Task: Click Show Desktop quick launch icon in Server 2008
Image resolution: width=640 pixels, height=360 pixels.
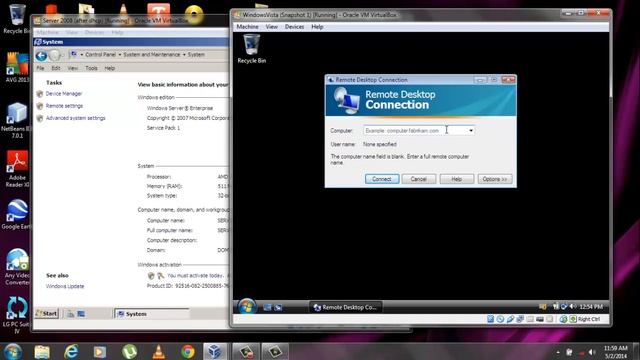Action: coord(81,314)
